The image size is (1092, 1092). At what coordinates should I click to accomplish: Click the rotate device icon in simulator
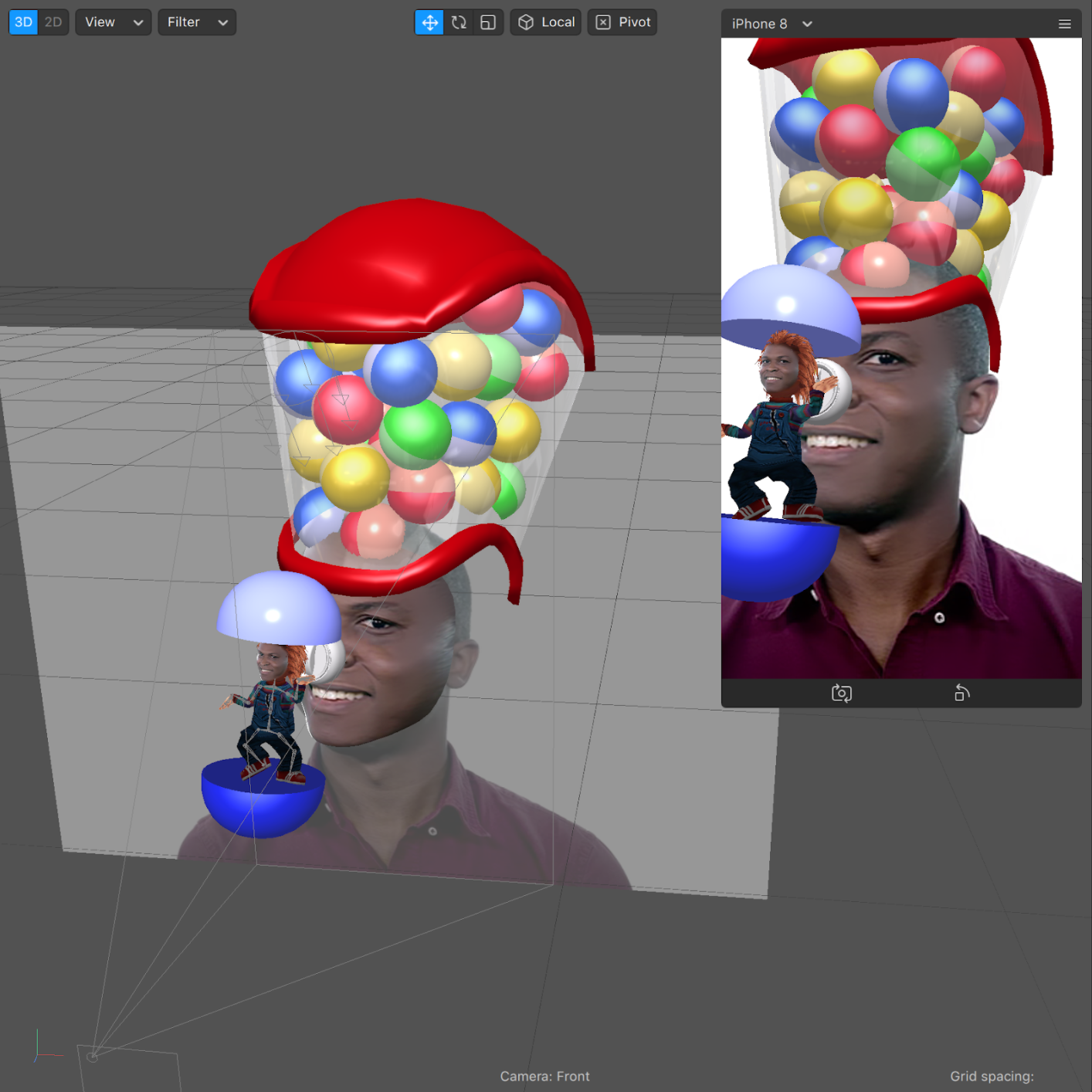pyautogui.click(x=961, y=694)
